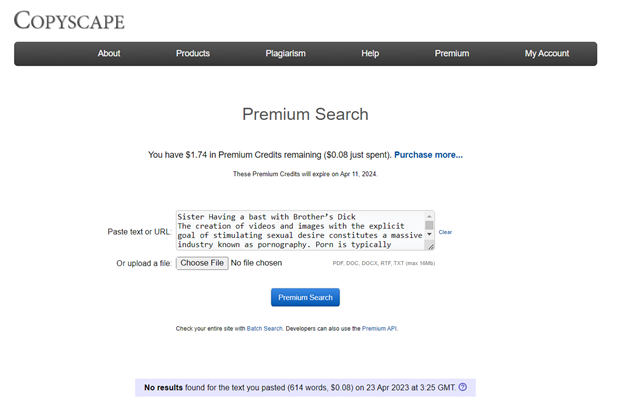Click the help question mark icon beside results
This screenshot has width=624, height=417.
click(462, 387)
